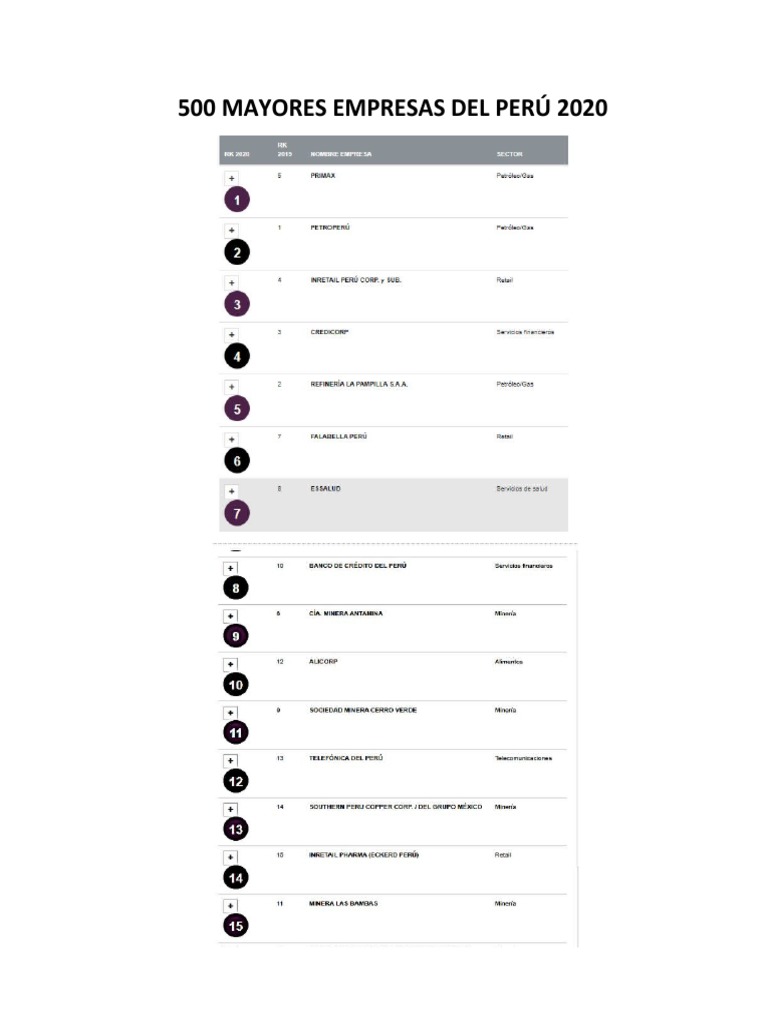Viewport: 768px width, 1024px height.
Task: Click the rank 10 circle badge
Action: click(x=236, y=684)
